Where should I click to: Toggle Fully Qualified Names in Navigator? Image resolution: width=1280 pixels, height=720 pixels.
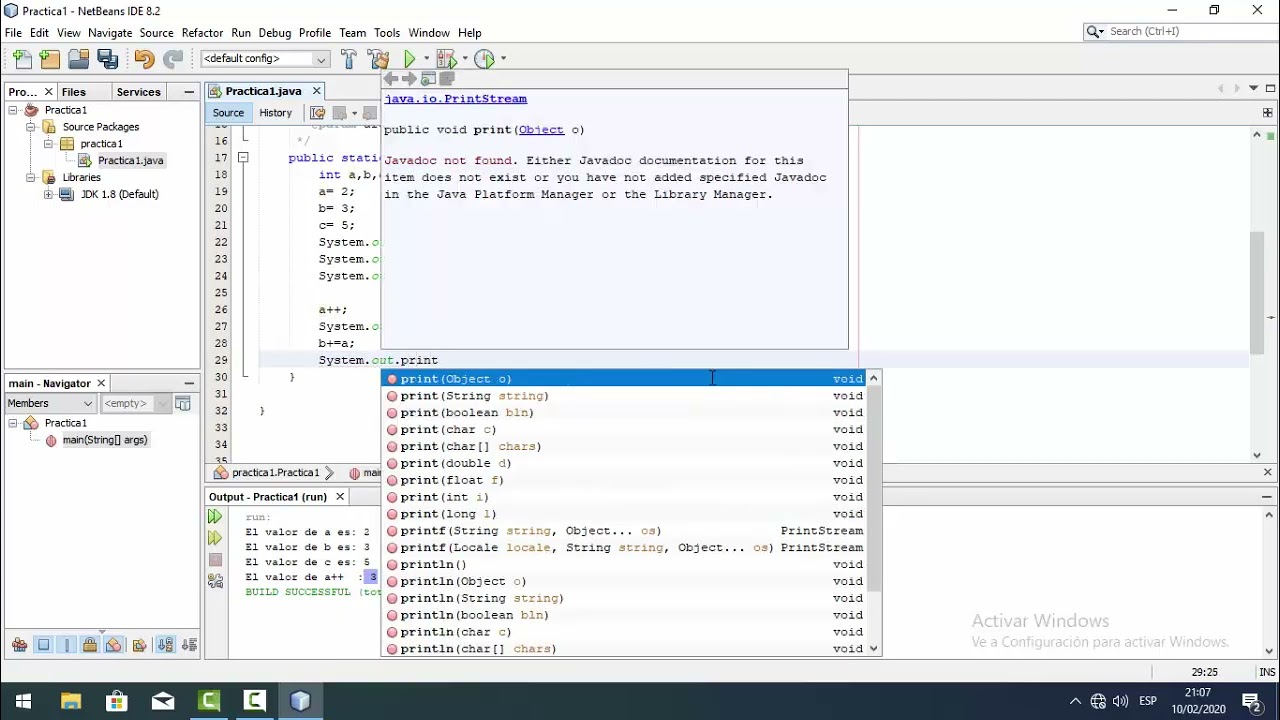pos(139,645)
